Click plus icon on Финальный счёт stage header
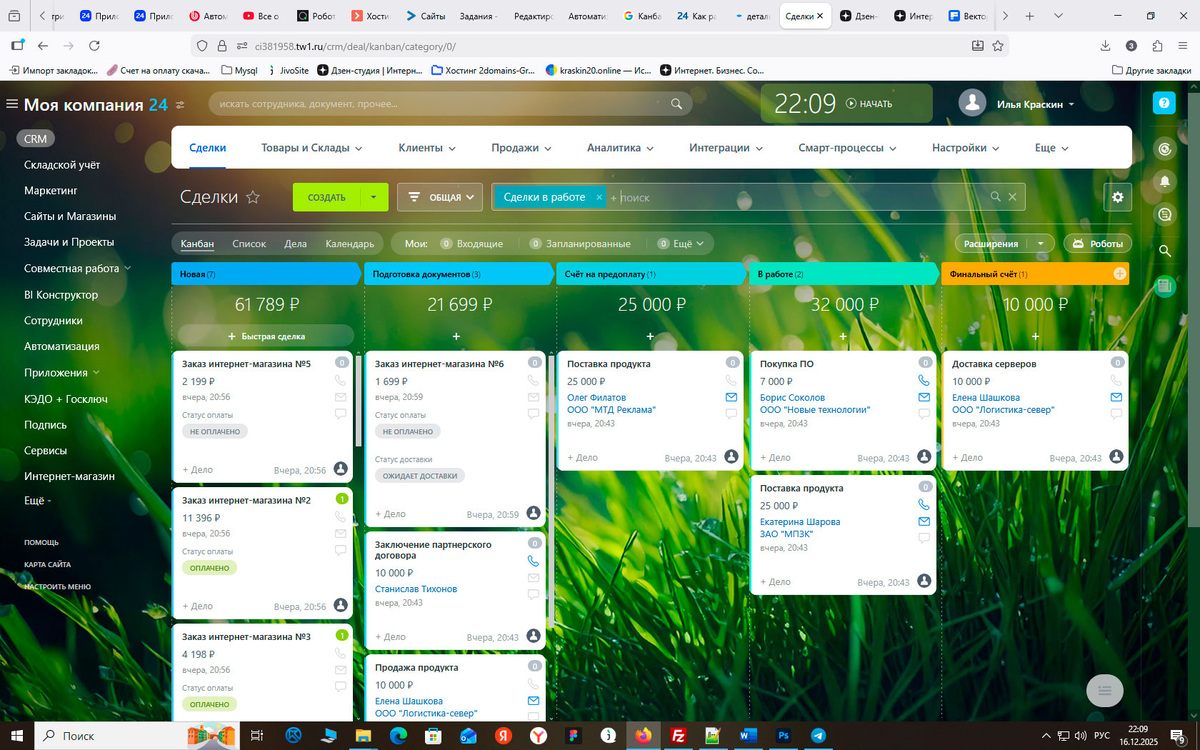The height and width of the screenshot is (750, 1200). (x=1119, y=273)
